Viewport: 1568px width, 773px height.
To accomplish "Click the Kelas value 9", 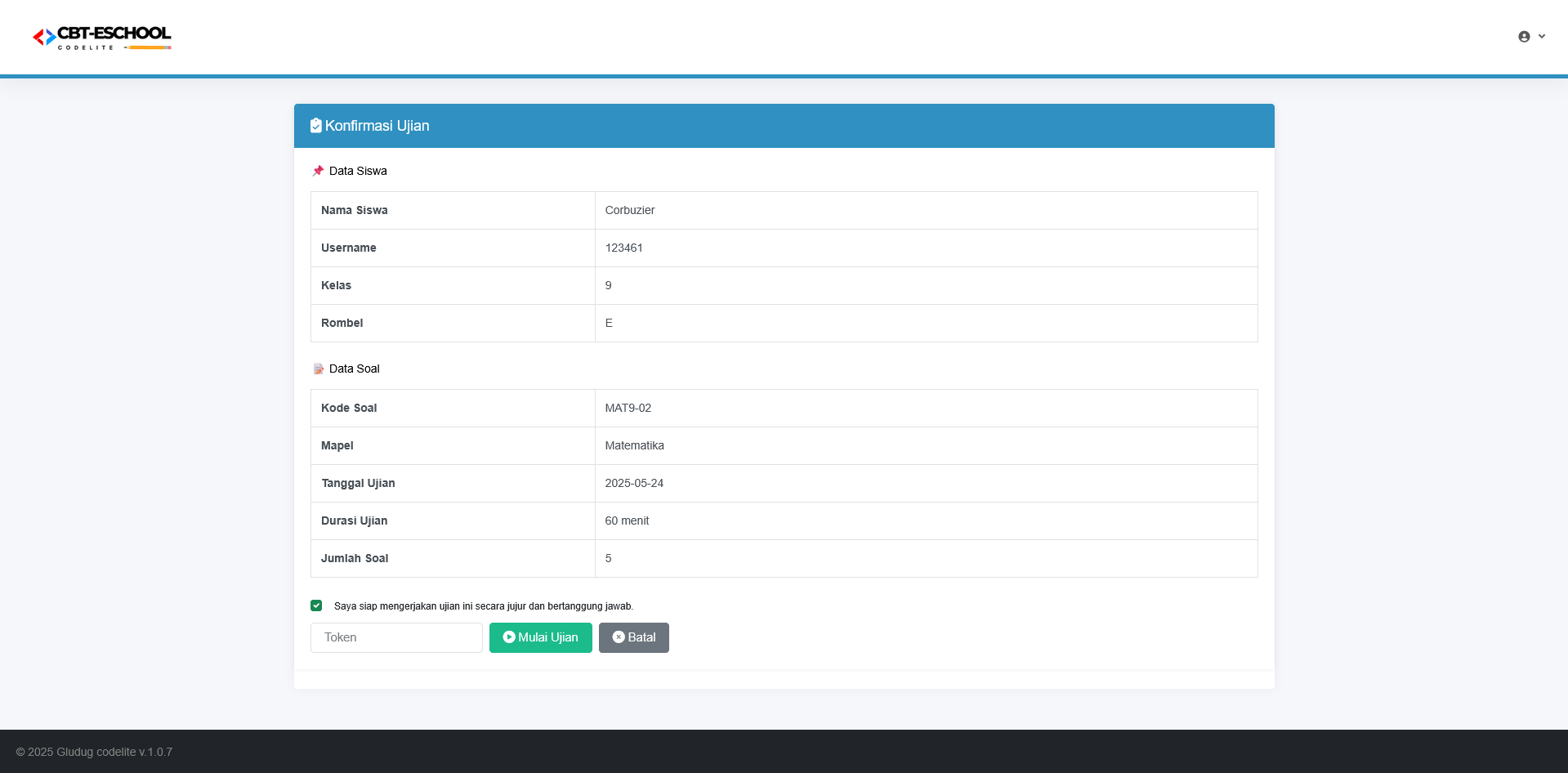I will [608, 285].
